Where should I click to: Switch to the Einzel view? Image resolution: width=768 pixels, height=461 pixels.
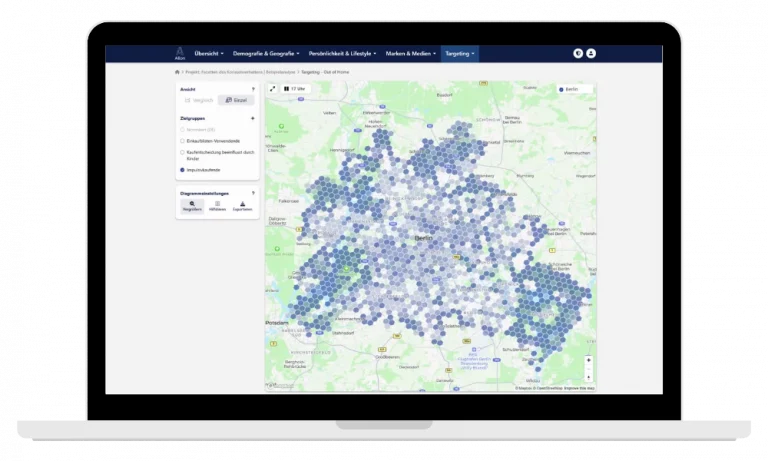tap(236, 100)
